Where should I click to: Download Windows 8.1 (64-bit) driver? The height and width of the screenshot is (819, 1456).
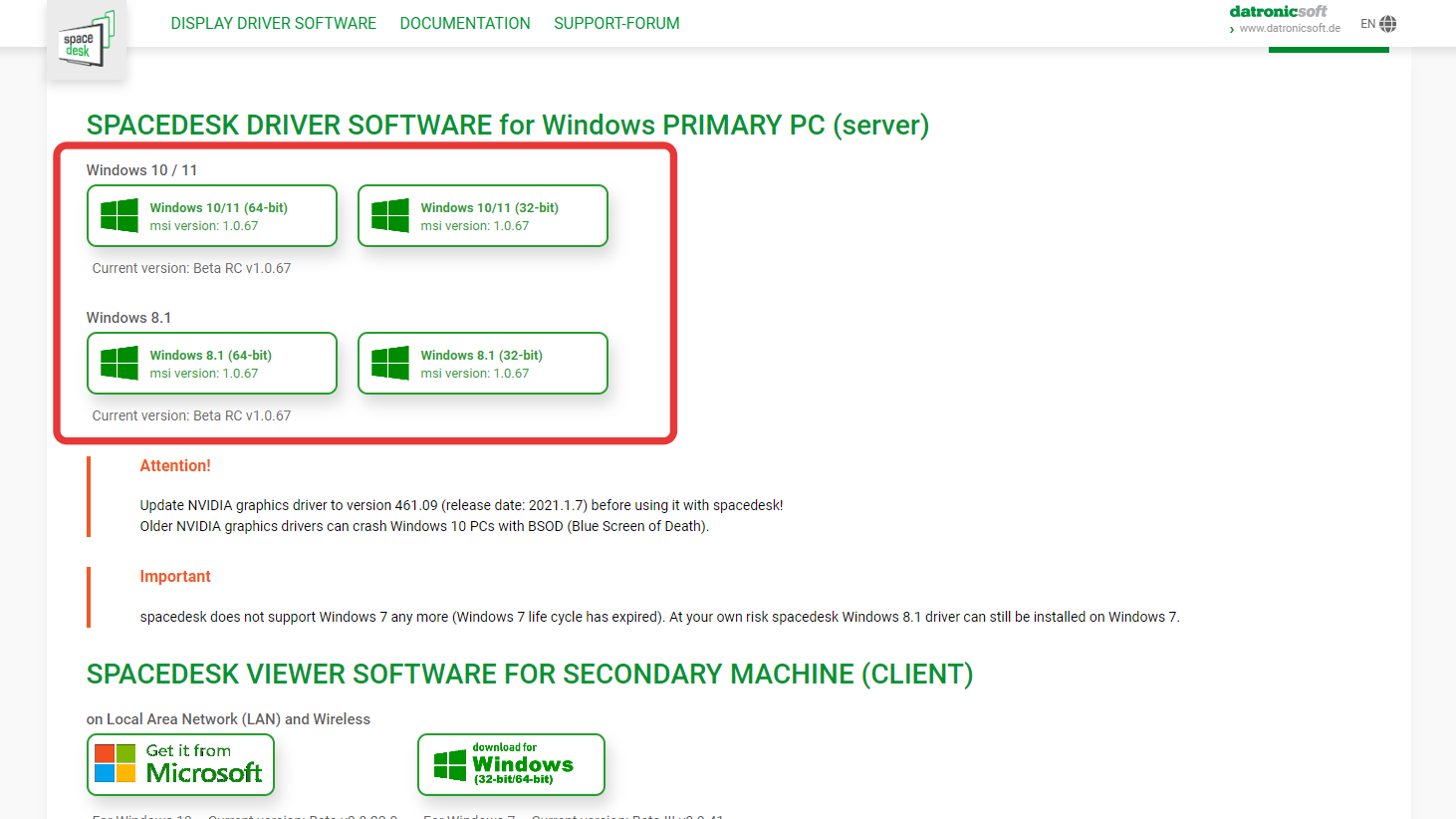[212, 363]
